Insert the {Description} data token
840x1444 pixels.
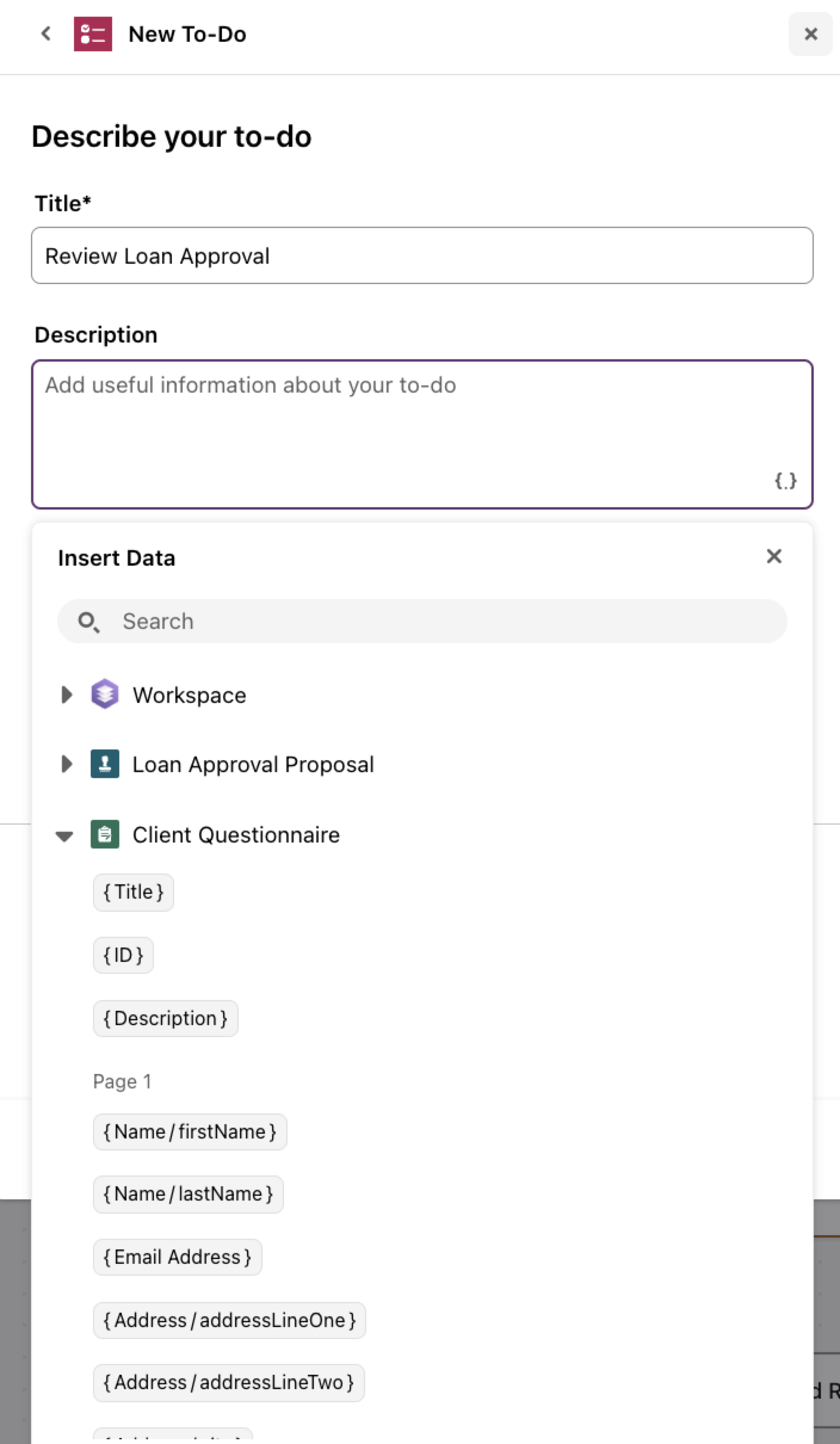tap(166, 1019)
